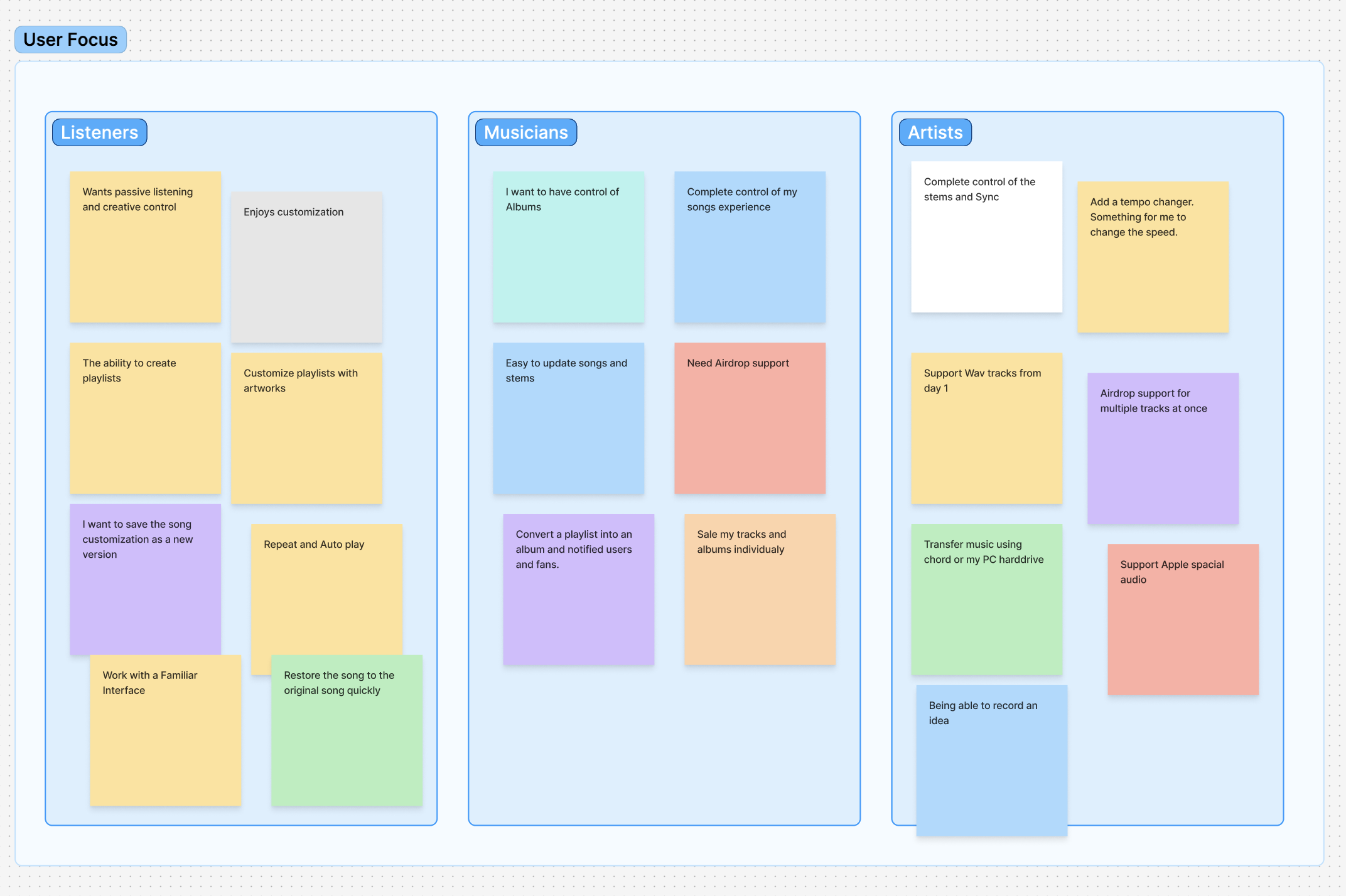Click the User Focus section label
The height and width of the screenshot is (896, 1346).
[x=70, y=40]
